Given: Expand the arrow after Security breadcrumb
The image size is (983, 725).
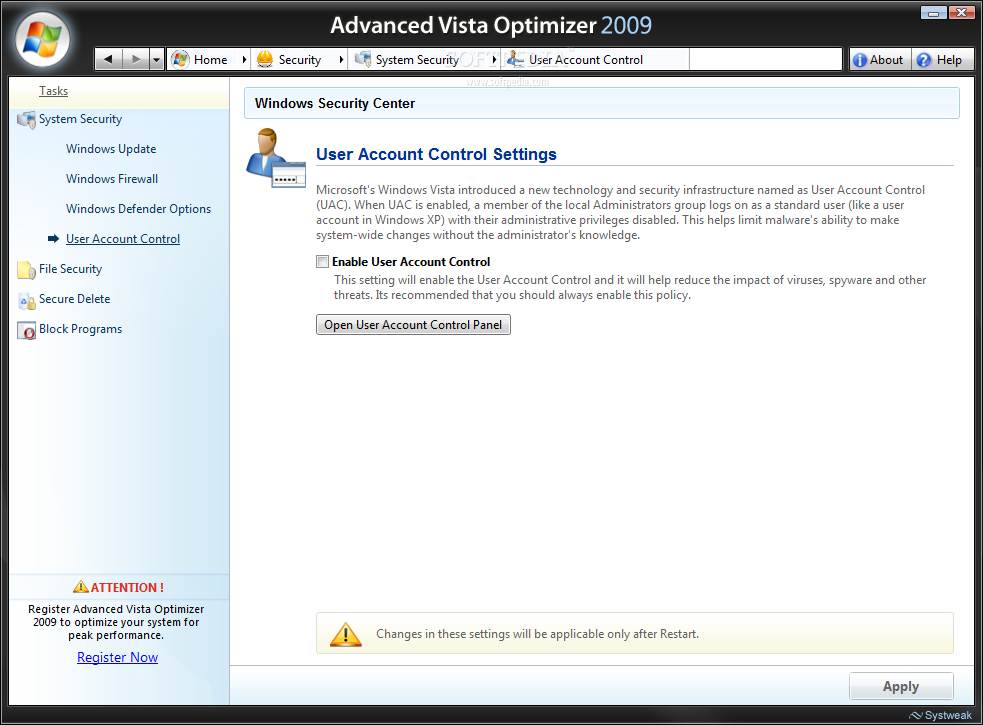Looking at the screenshot, I should coord(341,60).
